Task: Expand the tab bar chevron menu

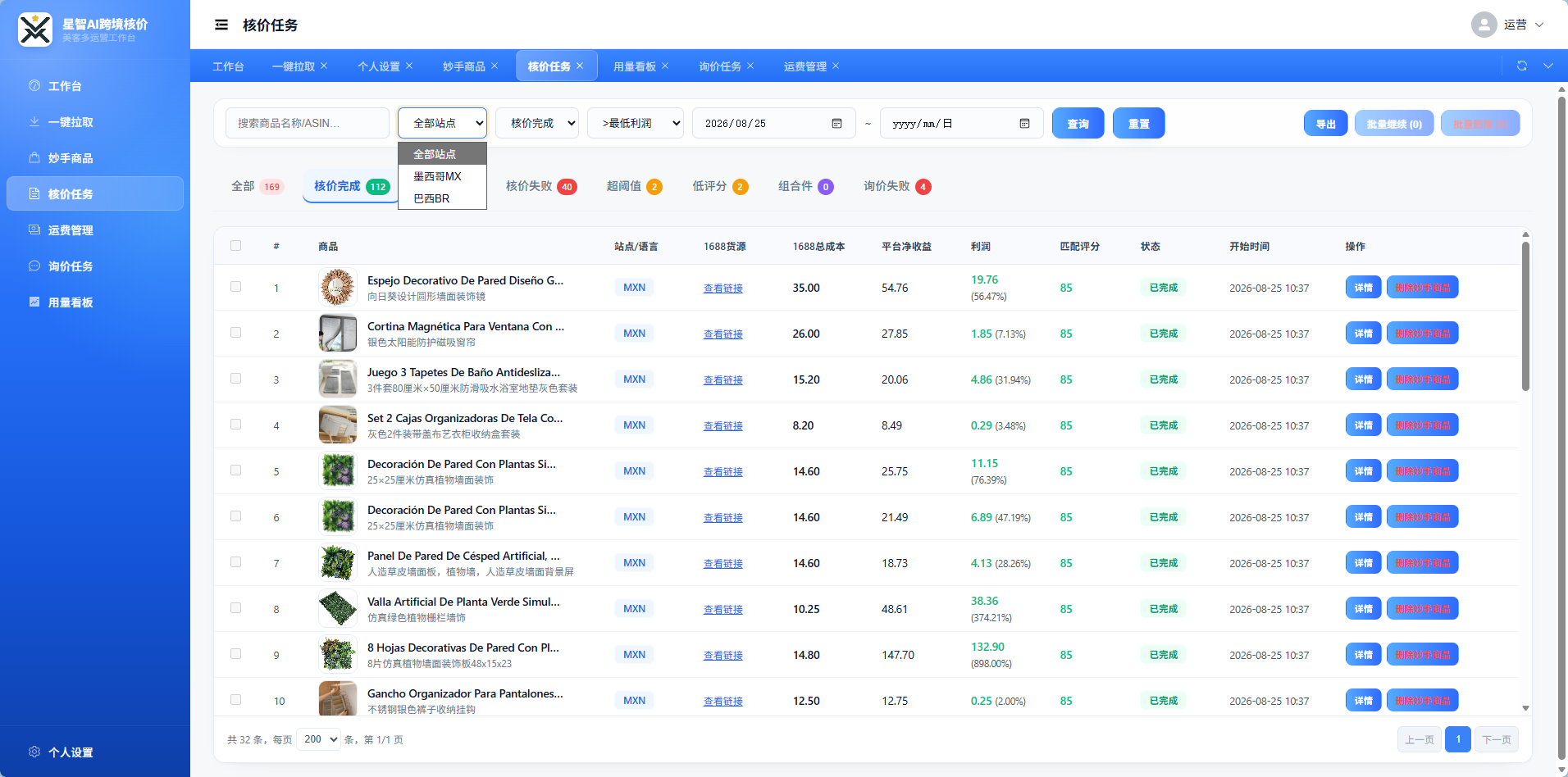Action: coord(1548,66)
